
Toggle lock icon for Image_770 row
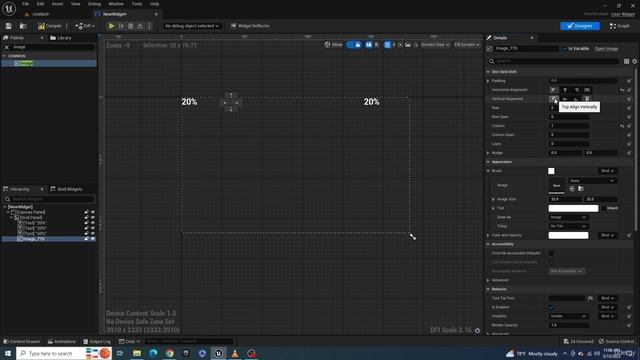86,239
